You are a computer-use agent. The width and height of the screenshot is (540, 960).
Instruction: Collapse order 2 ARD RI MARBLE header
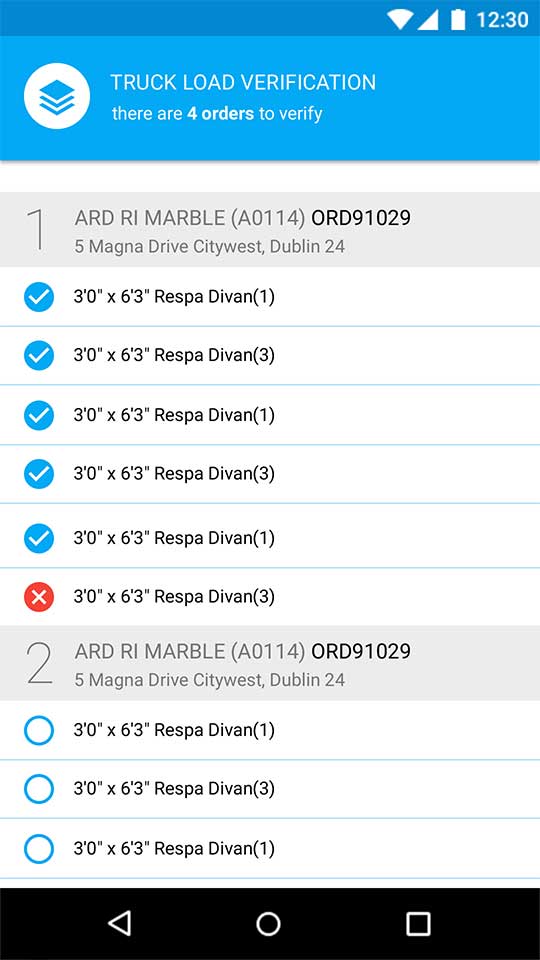coord(270,663)
